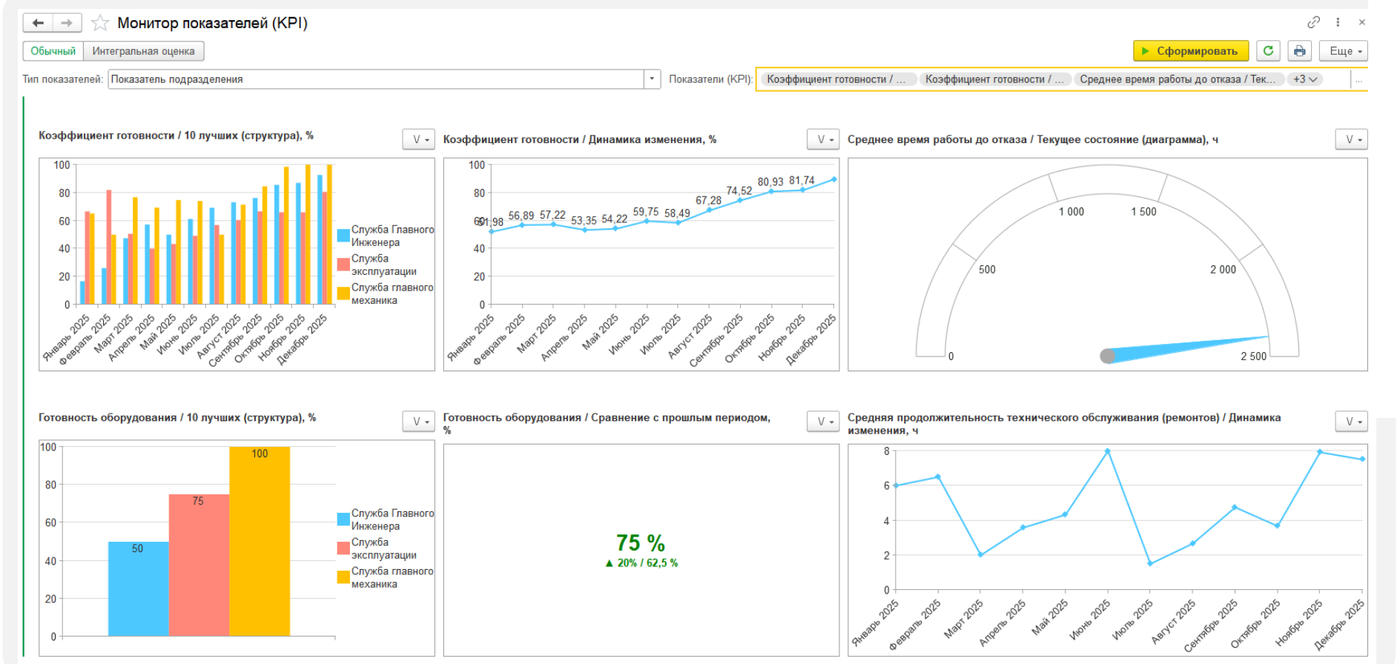The image size is (1400, 664).
Task: Click the blue bar labeled 50
Action: pos(138,588)
